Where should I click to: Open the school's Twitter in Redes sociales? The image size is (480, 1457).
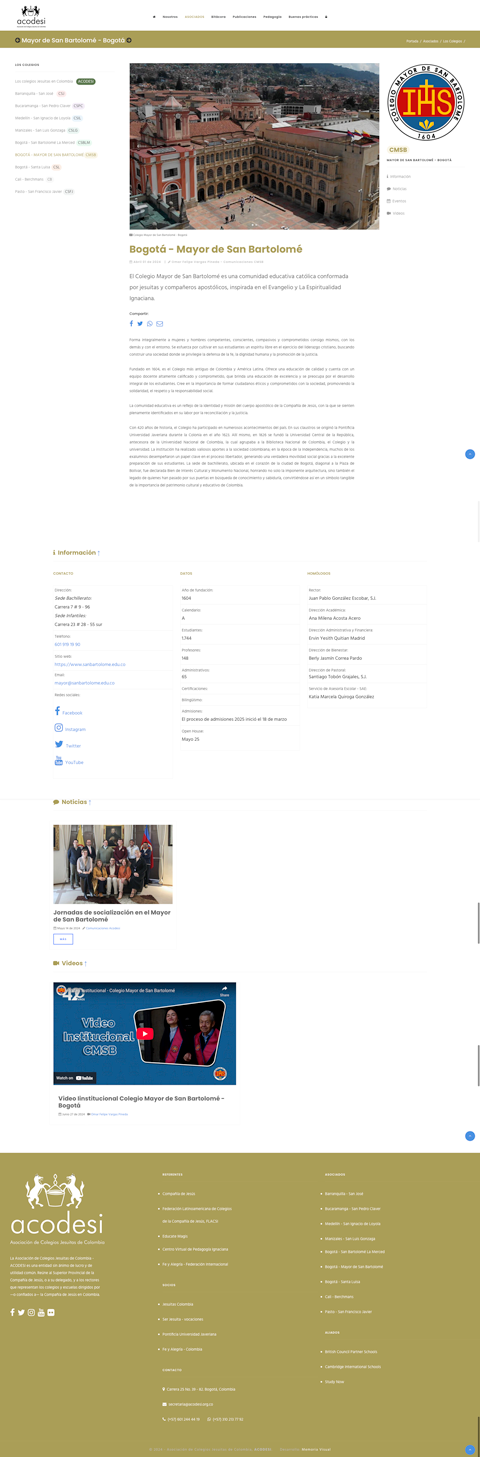(x=68, y=745)
